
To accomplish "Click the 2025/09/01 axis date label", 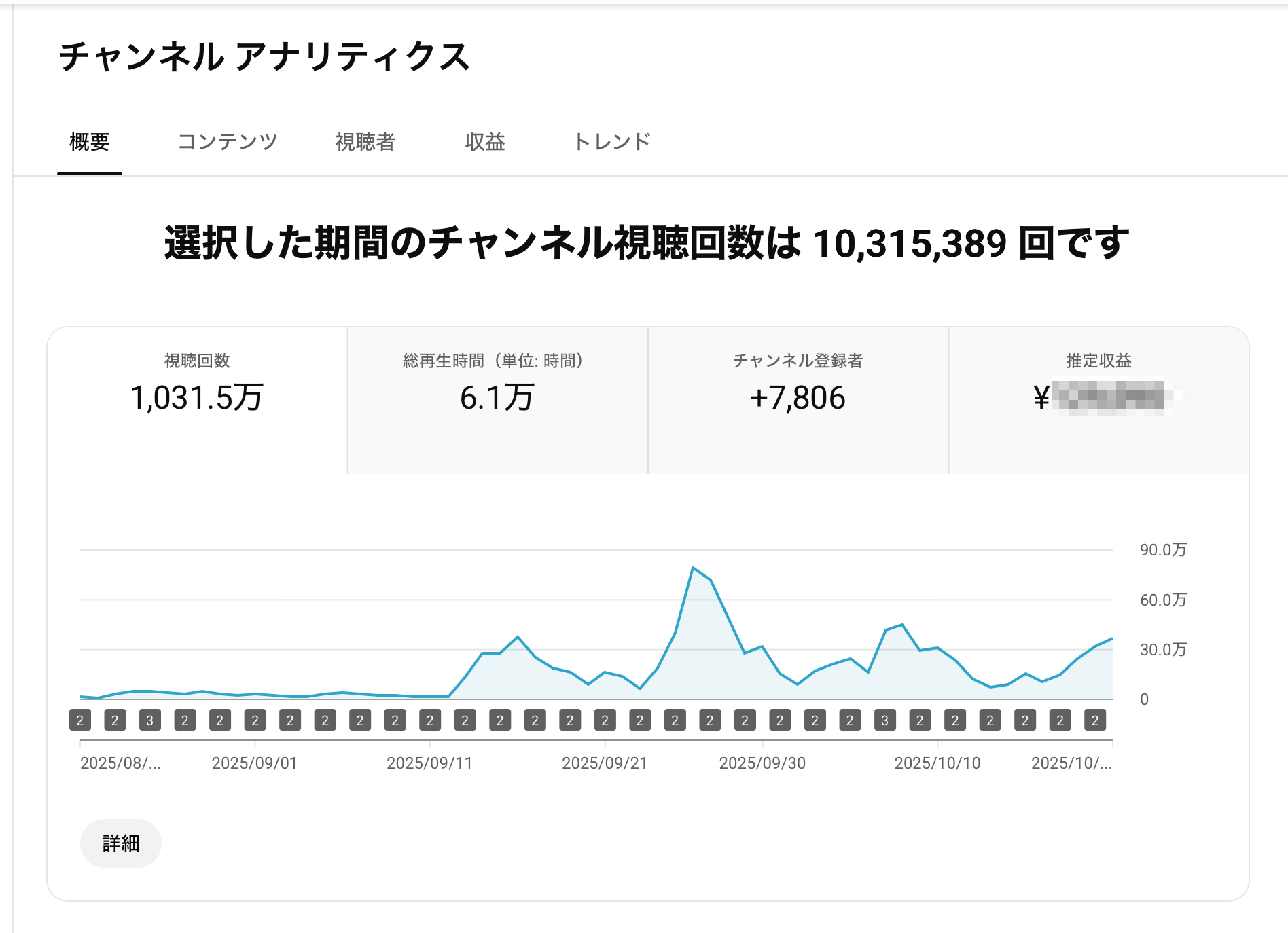I will click(x=255, y=763).
